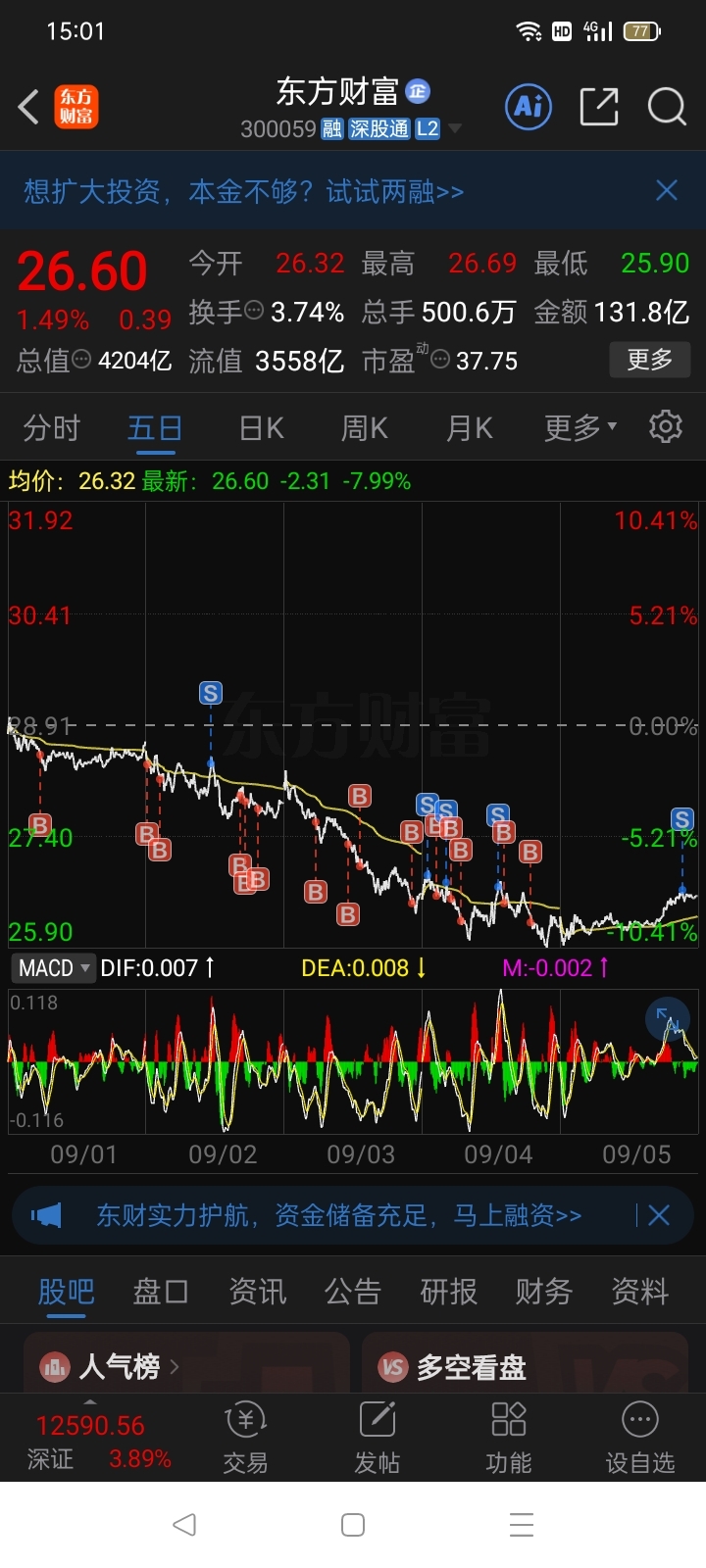This screenshot has height=1568, width=706.
Task: Tap the expand chart arrows icon
Action: click(667, 1019)
